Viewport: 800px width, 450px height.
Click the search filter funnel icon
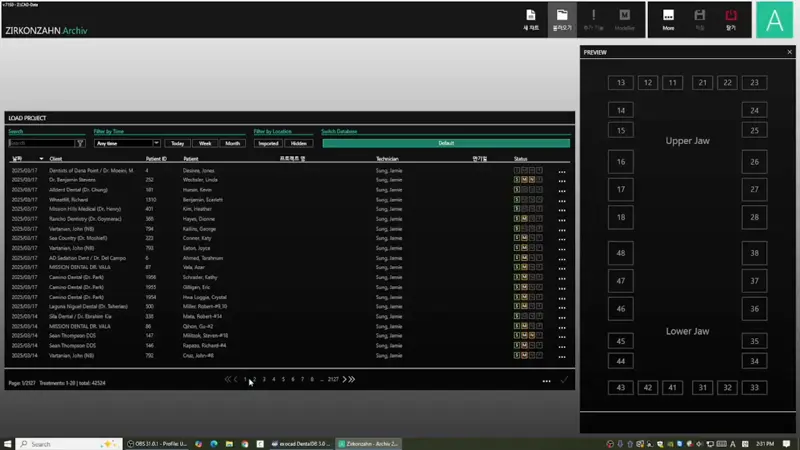pos(80,143)
